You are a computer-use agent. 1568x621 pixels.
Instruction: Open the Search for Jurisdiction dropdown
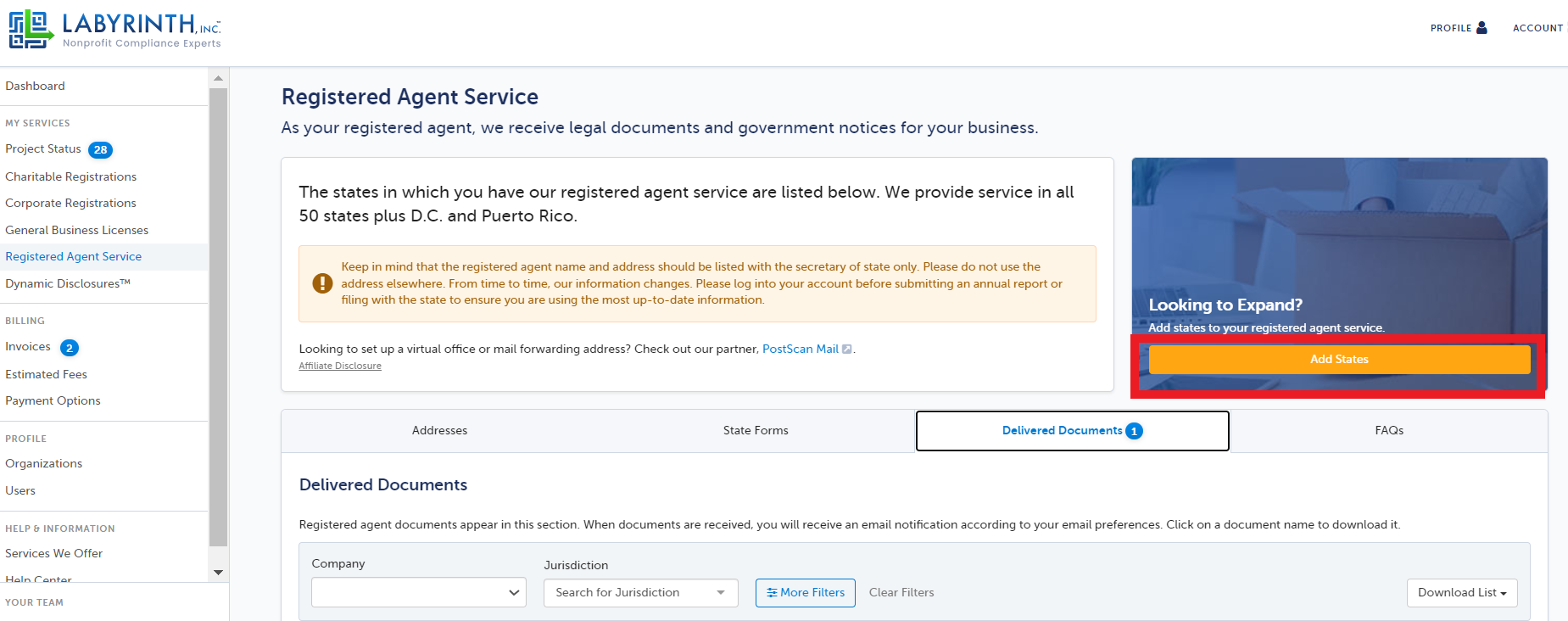[641, 592]
